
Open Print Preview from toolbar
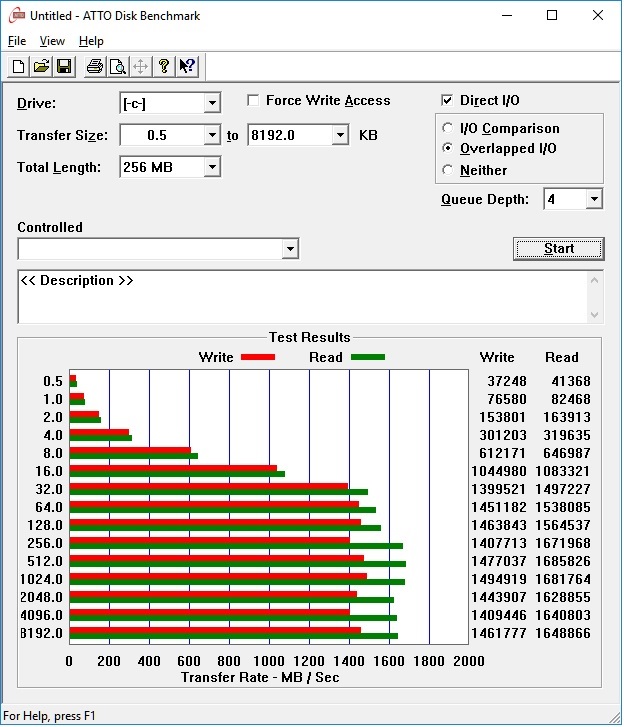pos(118,66)
